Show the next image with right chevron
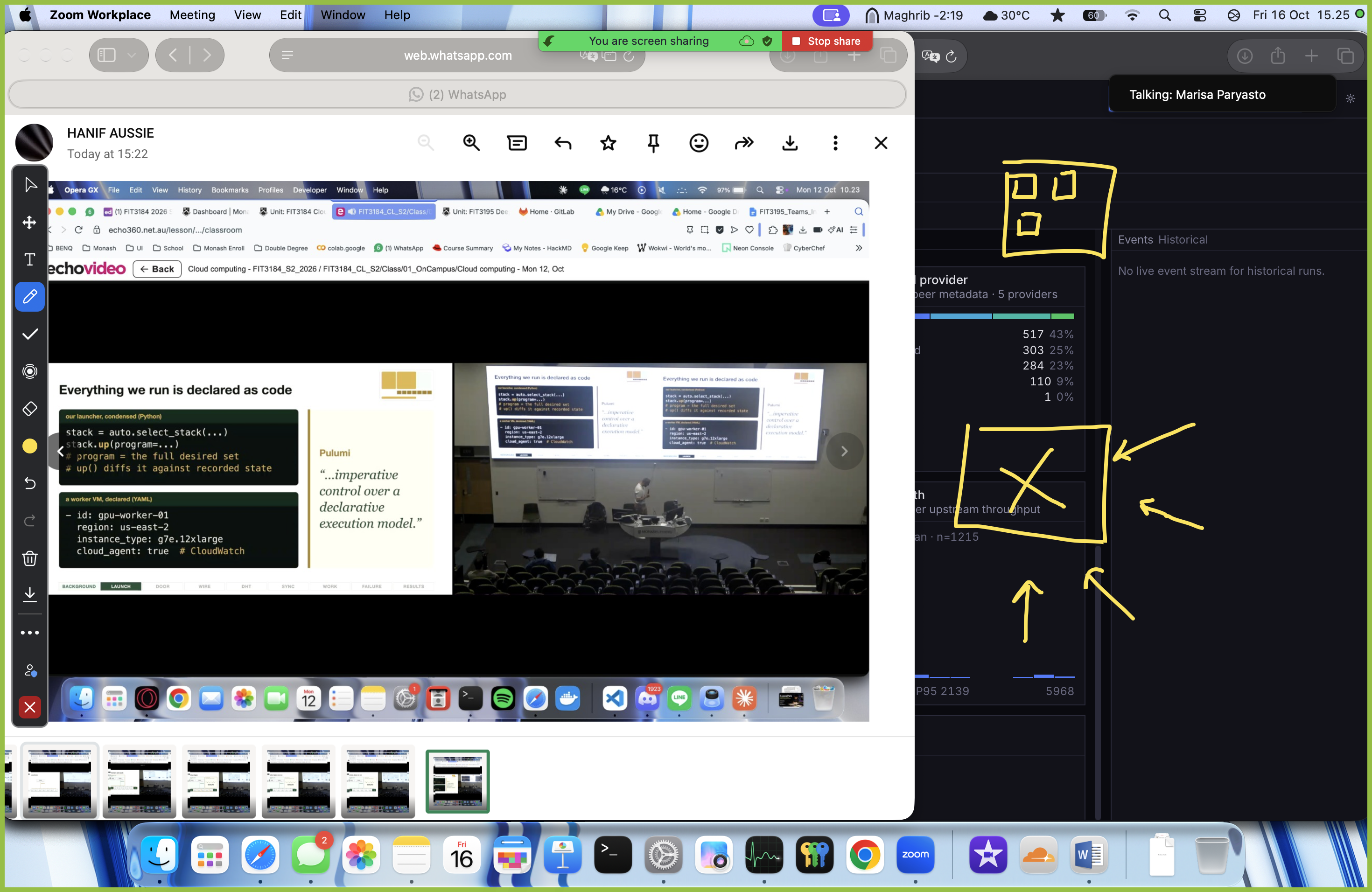The image size is (1372, 892). (x=845, y=451)
